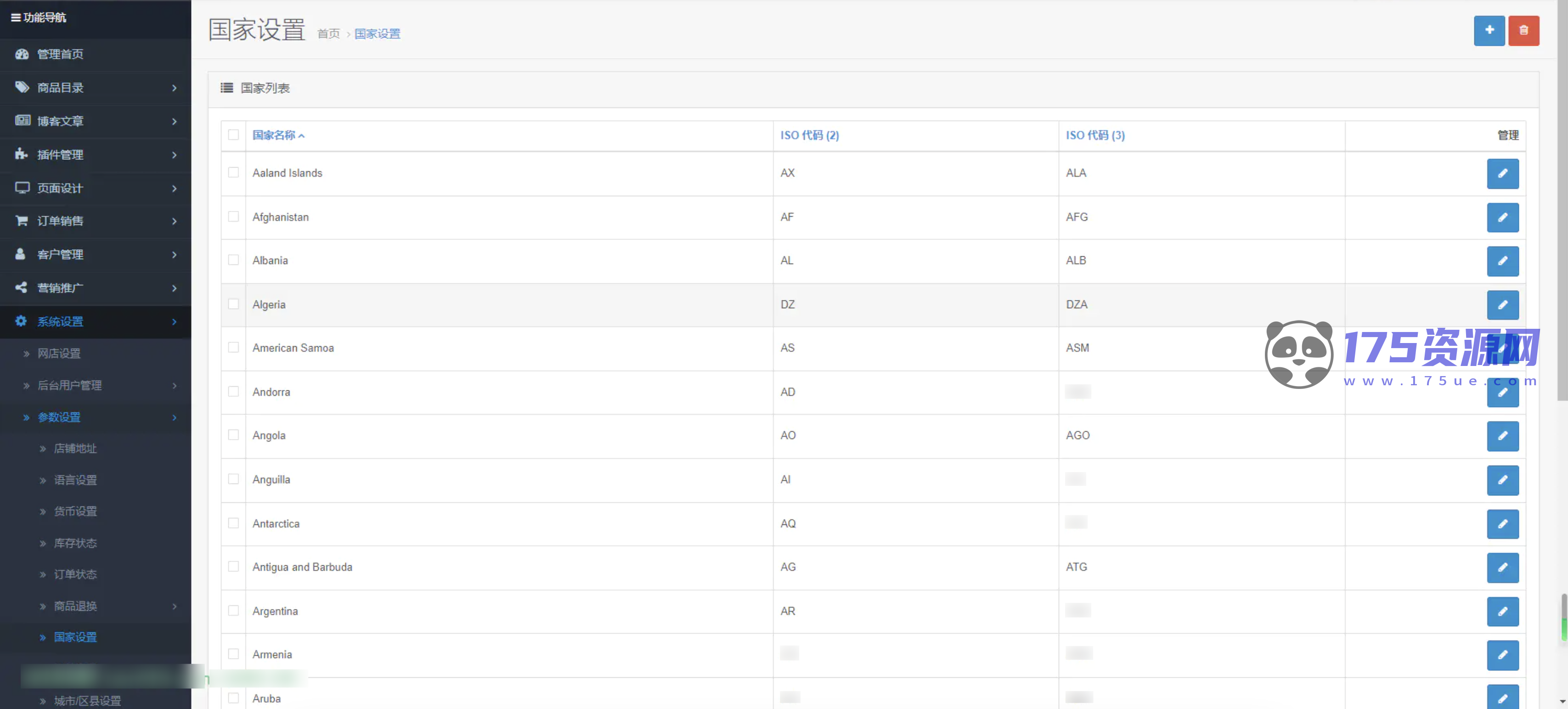Click the dashboard icon beside 管理首页
The height and width of the screenshot is (709, 1568).
[x=22, y=54]
